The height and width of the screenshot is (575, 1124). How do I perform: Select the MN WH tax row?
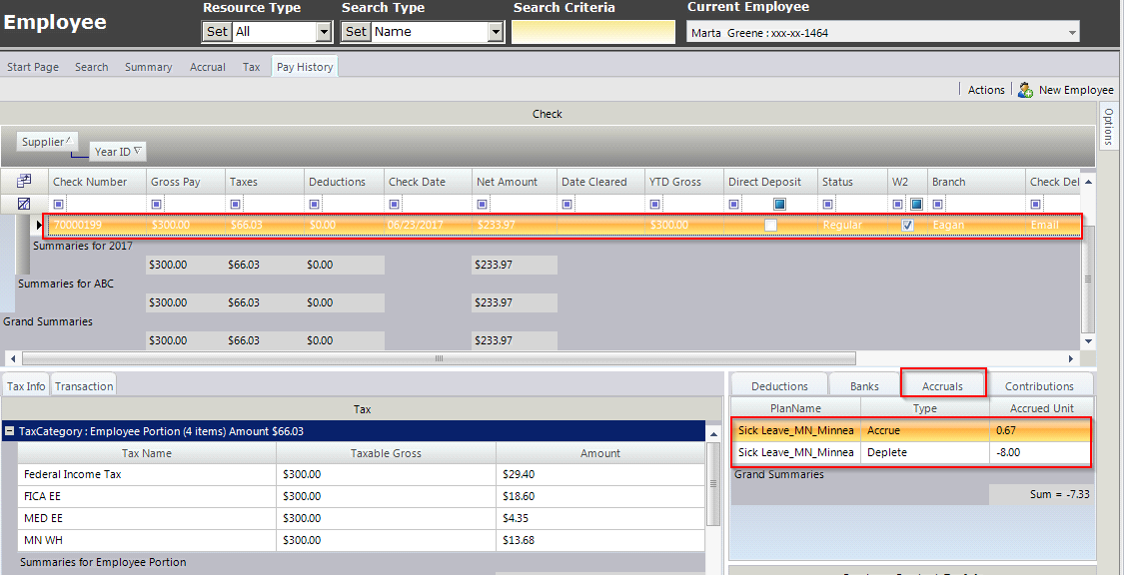361,539
